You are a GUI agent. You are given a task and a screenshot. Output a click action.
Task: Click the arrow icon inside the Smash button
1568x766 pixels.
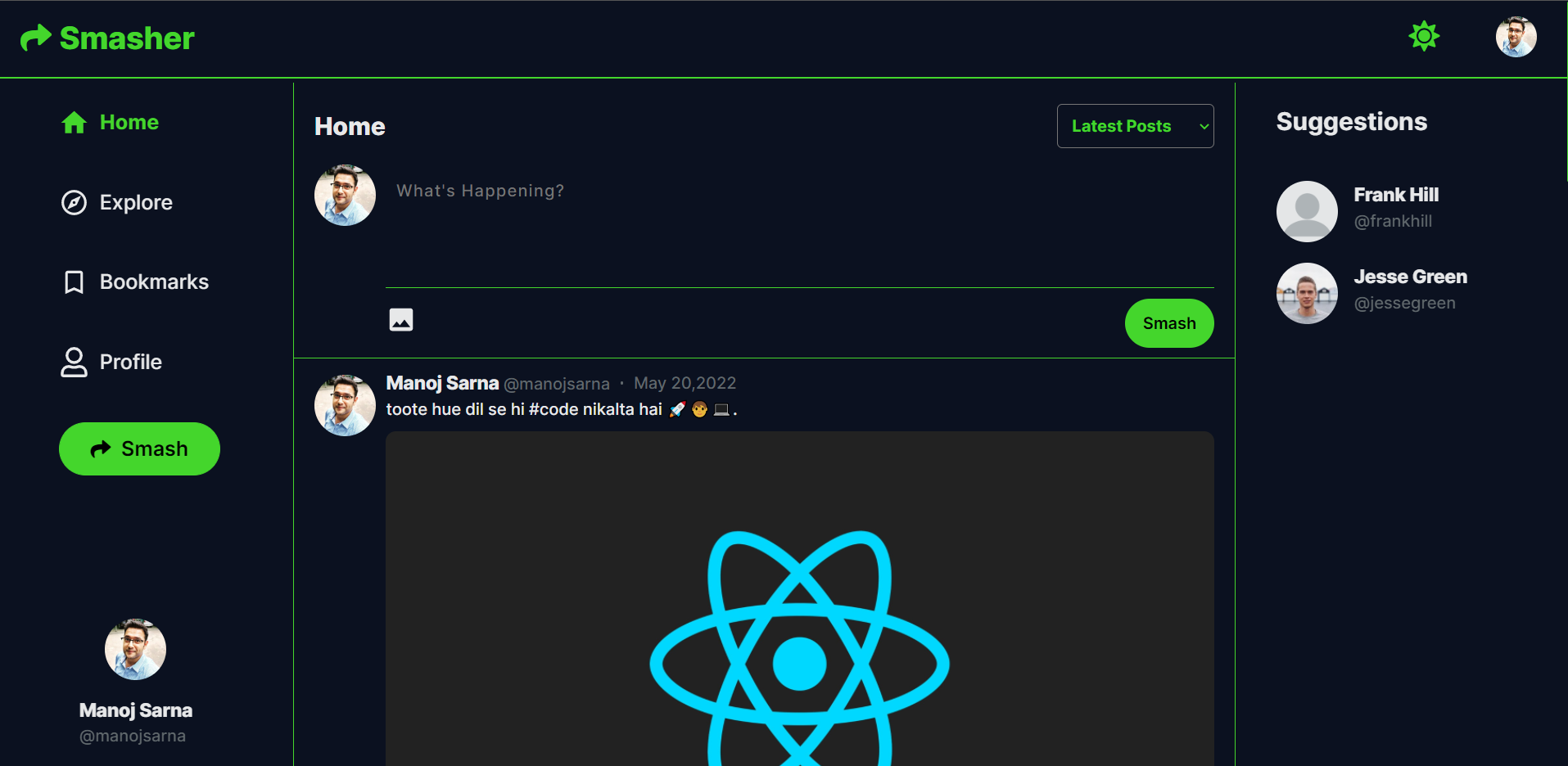pyautogui.click(x=99, y=448)
